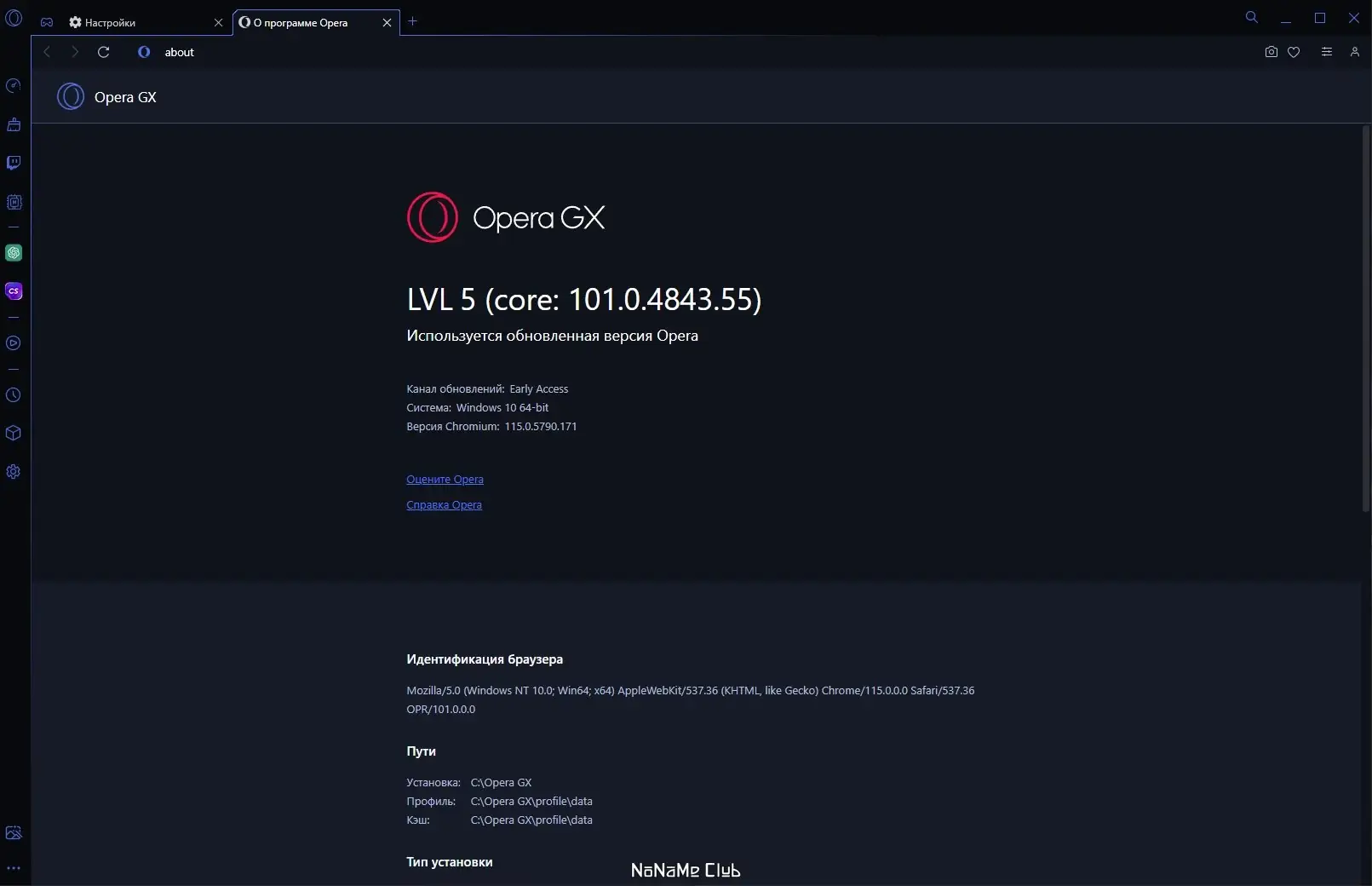The height and width of the screenshot is (886, 1372).
Task: Click the page vertical scrollbar
Action: 1365,319
